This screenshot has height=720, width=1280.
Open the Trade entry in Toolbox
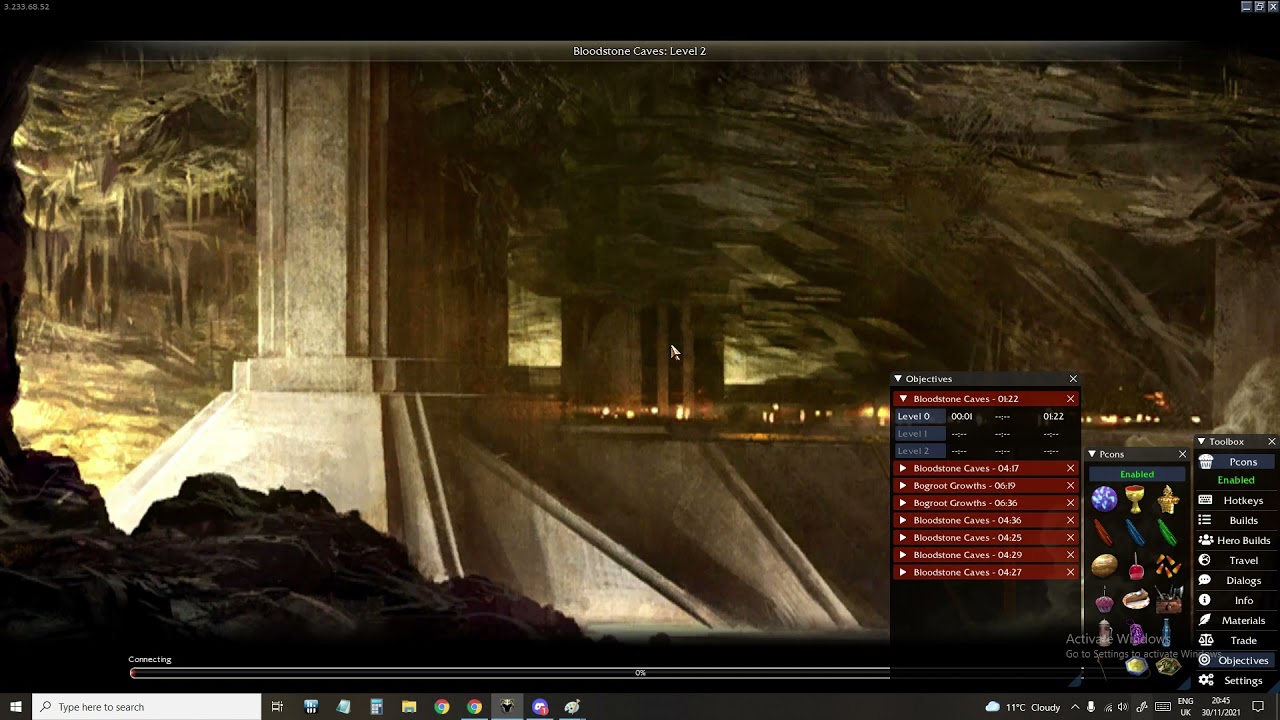point(1236,640)
